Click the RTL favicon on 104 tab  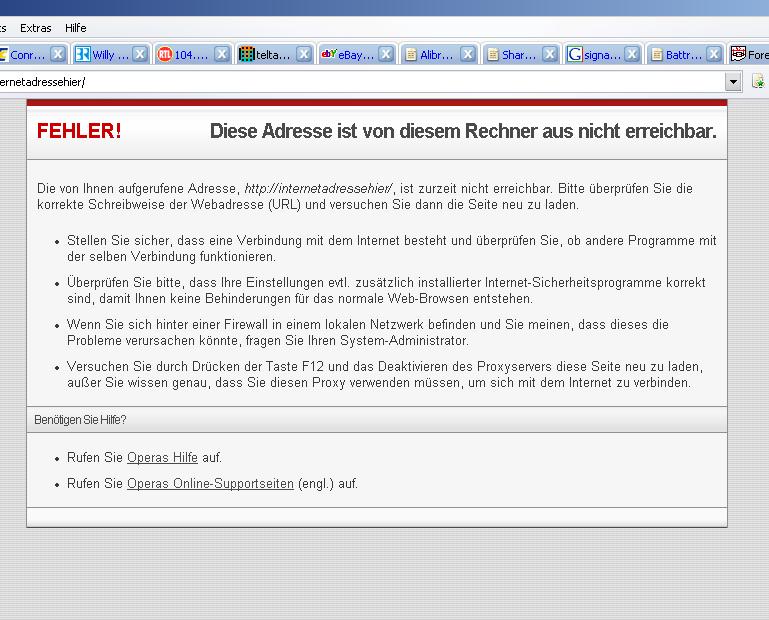click(x=165, y=54)
